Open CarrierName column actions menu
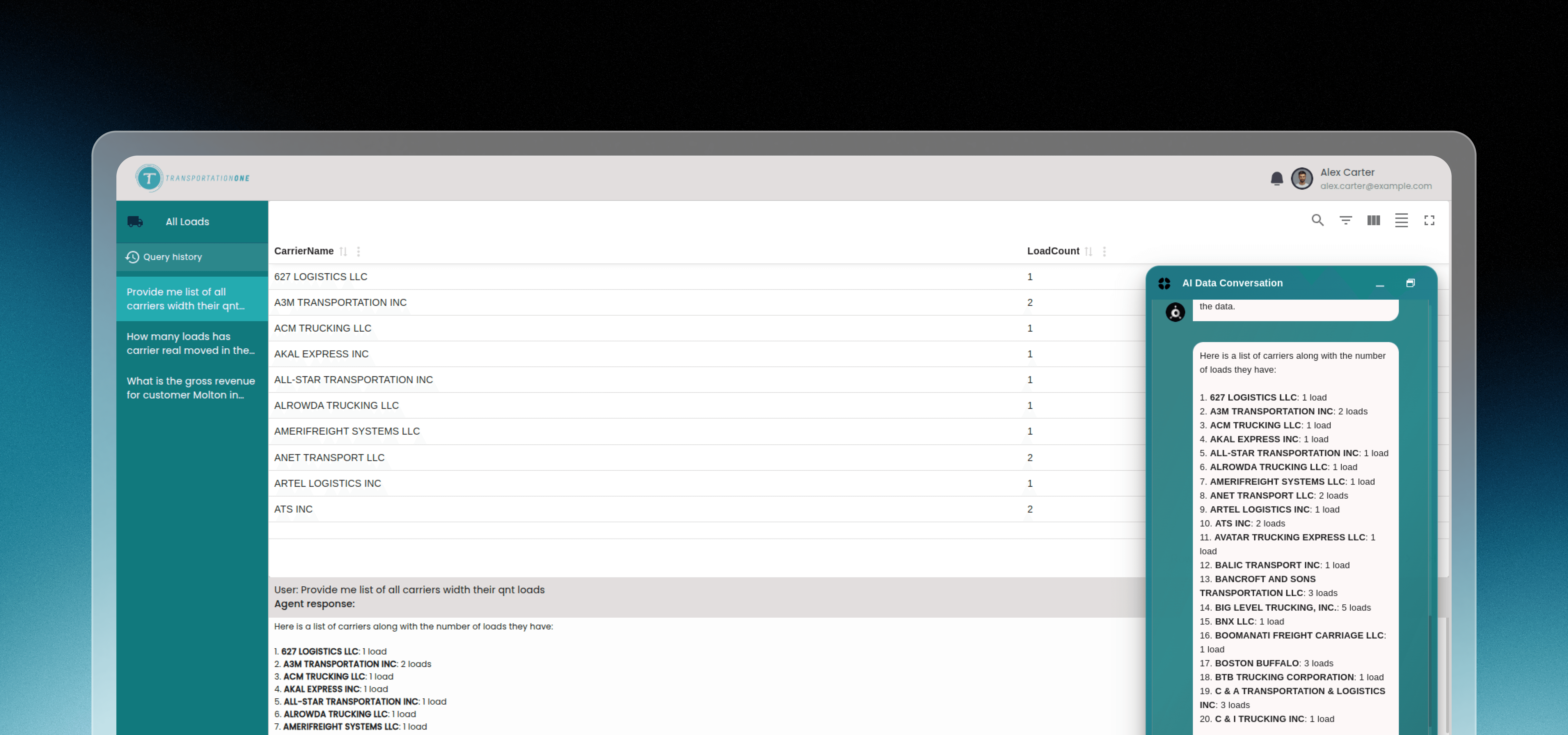This screenshot has height=735, width=1568. 359,251
